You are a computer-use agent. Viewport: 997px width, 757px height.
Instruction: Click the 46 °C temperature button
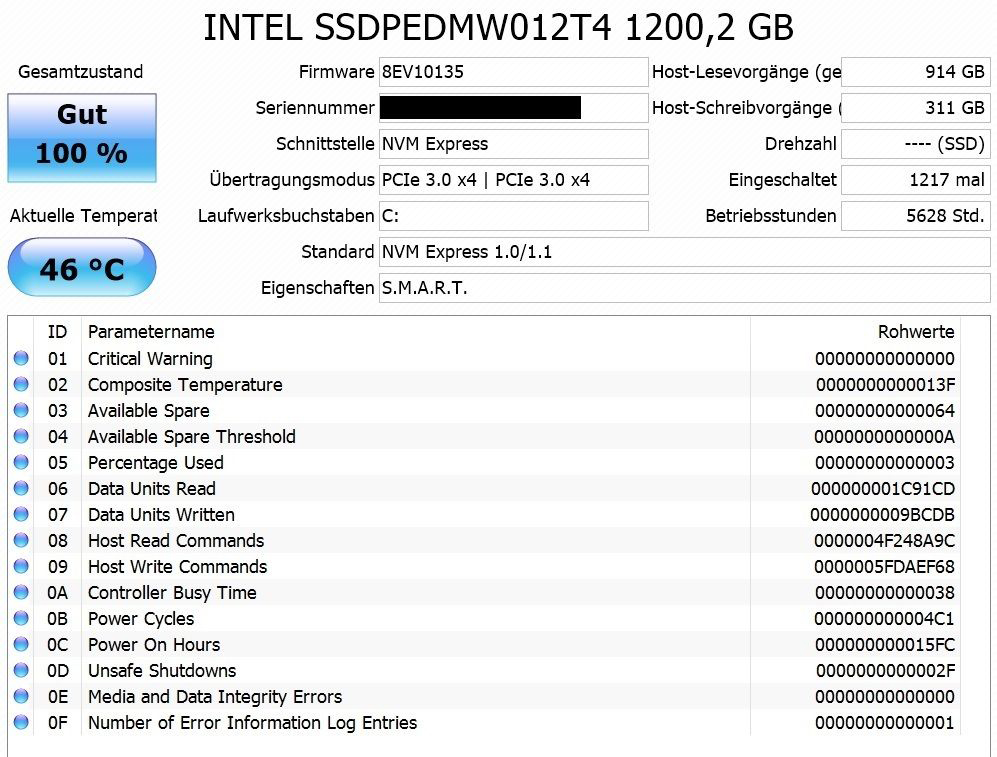(82, 268)
